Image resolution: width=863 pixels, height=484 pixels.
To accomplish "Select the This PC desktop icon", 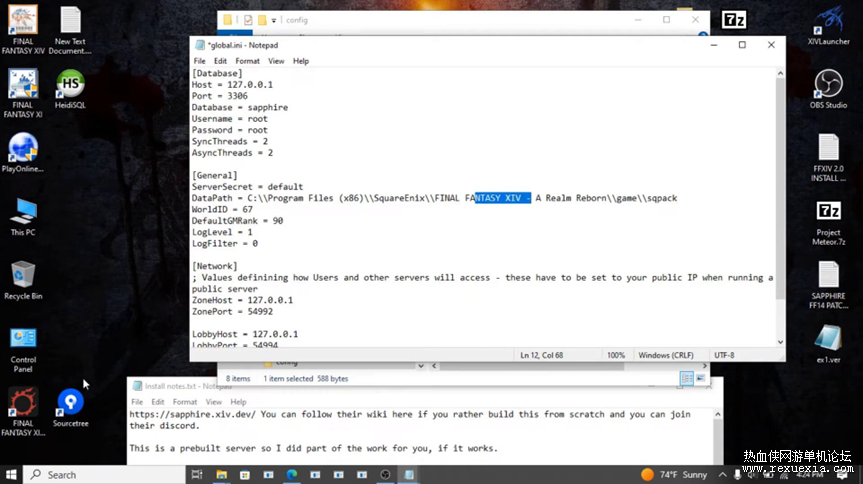I will pyautogui.click(x=23, y=217).
